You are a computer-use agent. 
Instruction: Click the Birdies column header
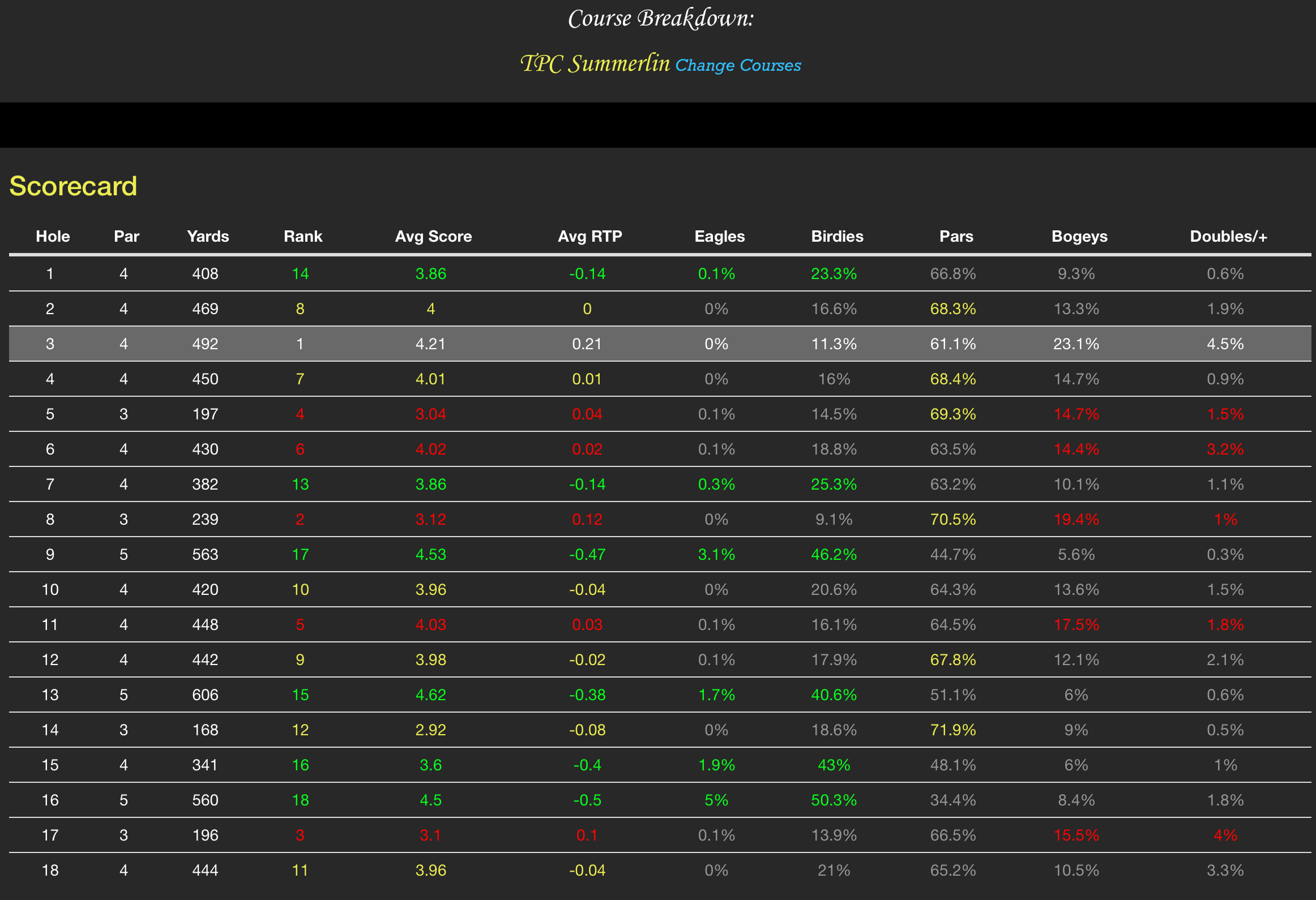point(837,236)
